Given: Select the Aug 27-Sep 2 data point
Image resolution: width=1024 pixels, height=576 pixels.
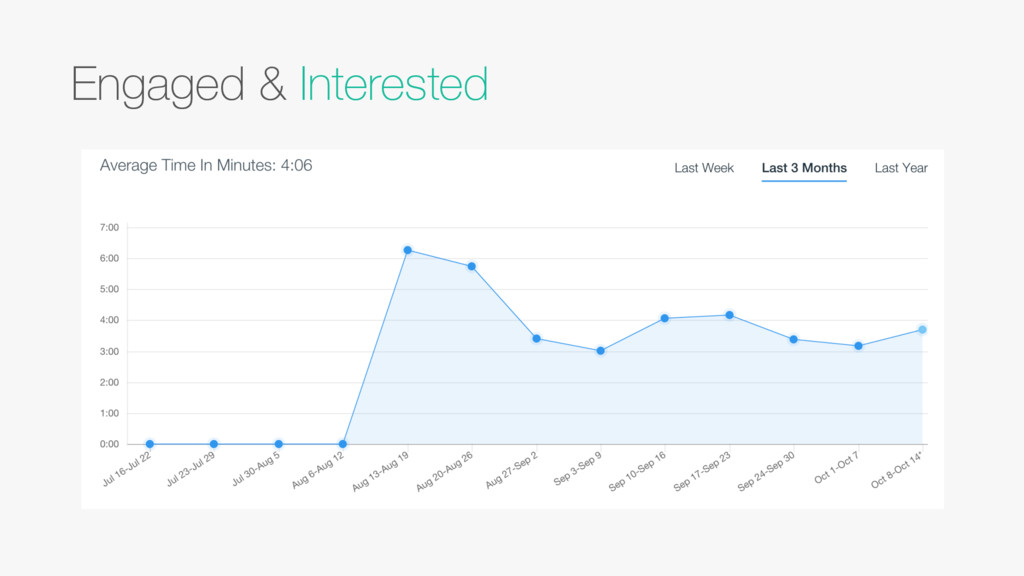Looking at the screenshot, I should (x=537, y=339).
